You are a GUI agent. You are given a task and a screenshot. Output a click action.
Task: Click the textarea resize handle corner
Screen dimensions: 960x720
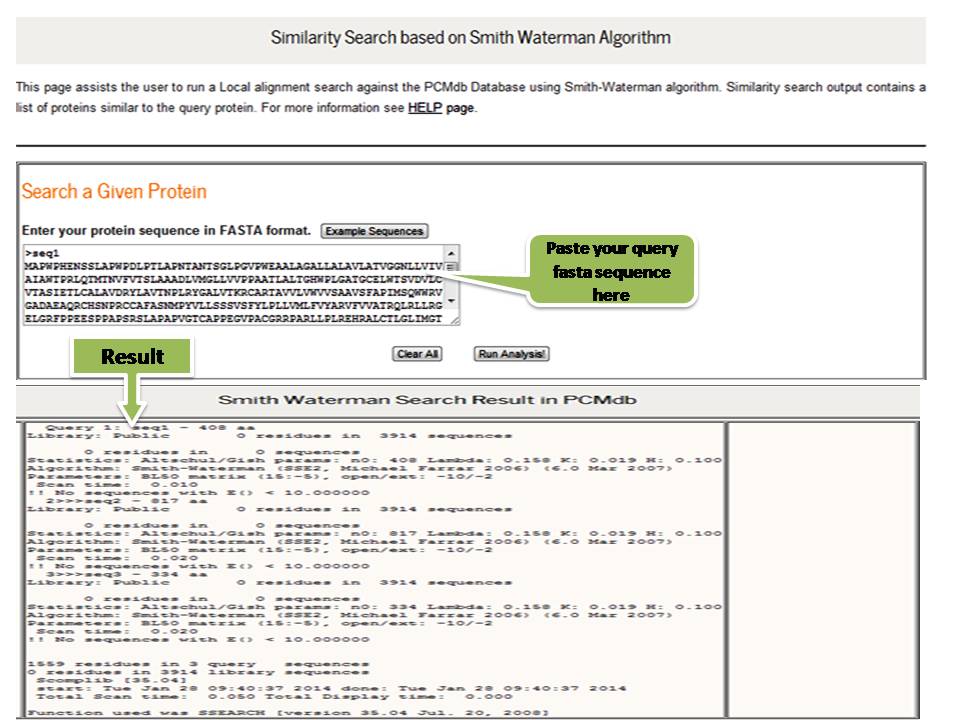[455, 321]
